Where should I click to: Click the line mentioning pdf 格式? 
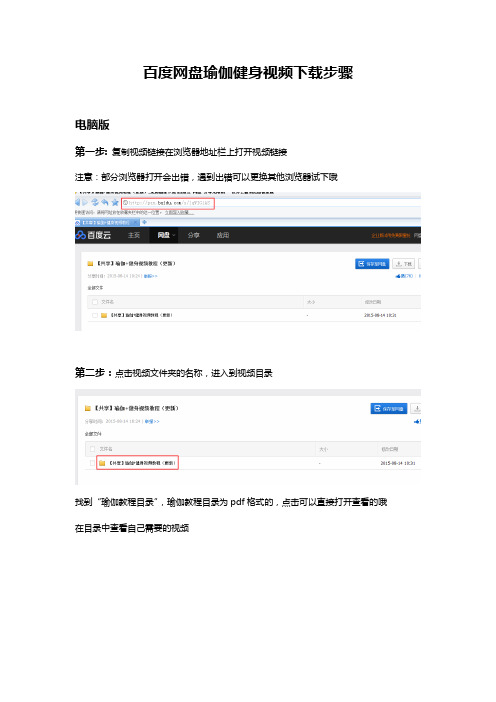(231, 502)
